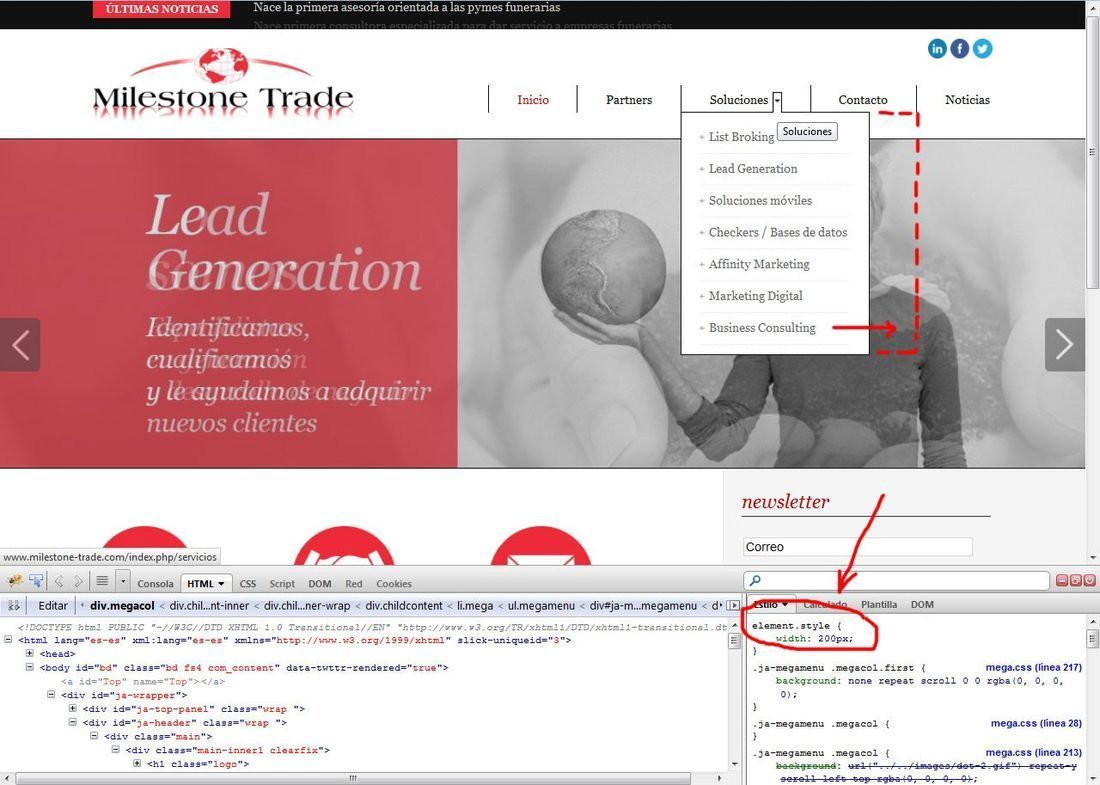This screenshot has height=785, width=1100.
Task: Open the LinkedIn social icon
Action: (937, 48)
